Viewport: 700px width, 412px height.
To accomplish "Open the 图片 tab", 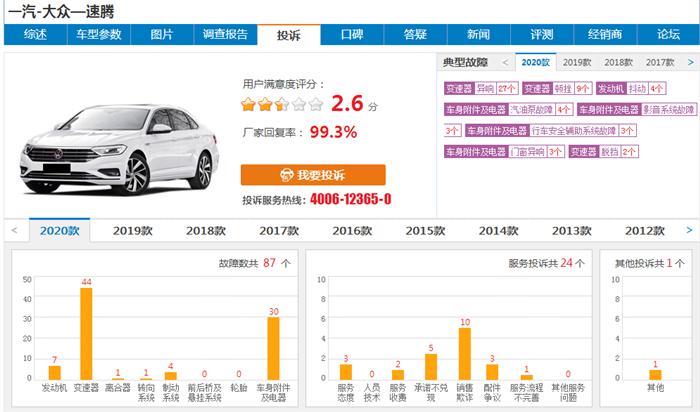I will (162, 34).
